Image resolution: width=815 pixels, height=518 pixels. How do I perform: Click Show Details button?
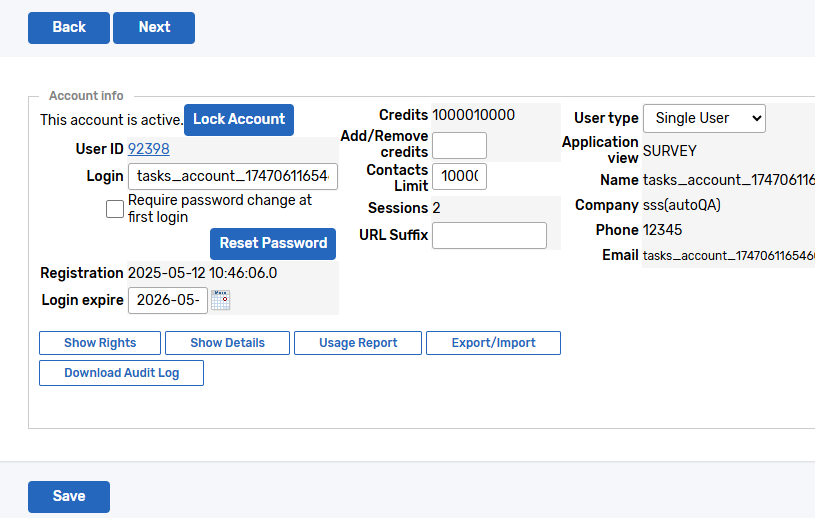(x=227, y=343)
